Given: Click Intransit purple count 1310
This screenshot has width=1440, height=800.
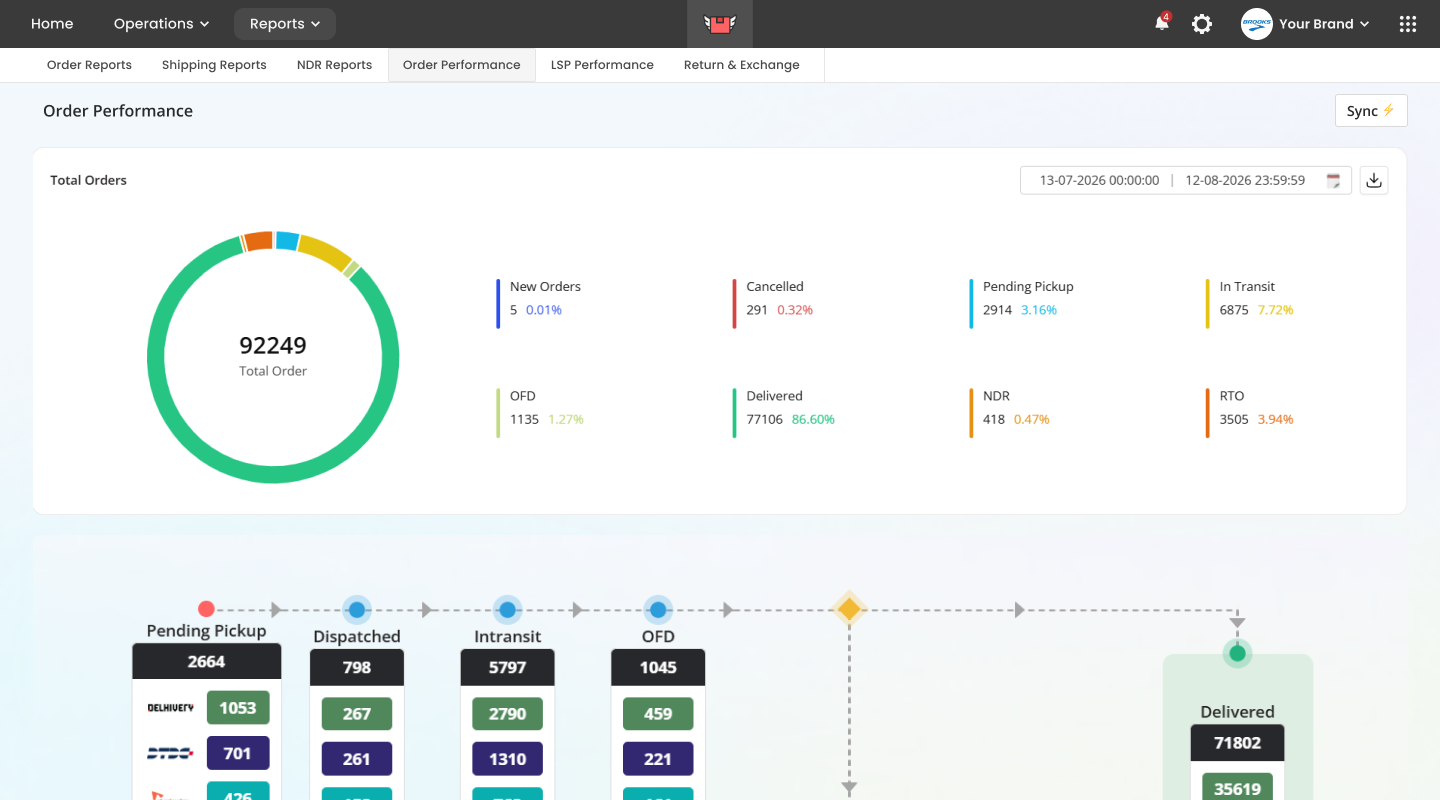Looking at the screenshot, I should click(507, 759).
